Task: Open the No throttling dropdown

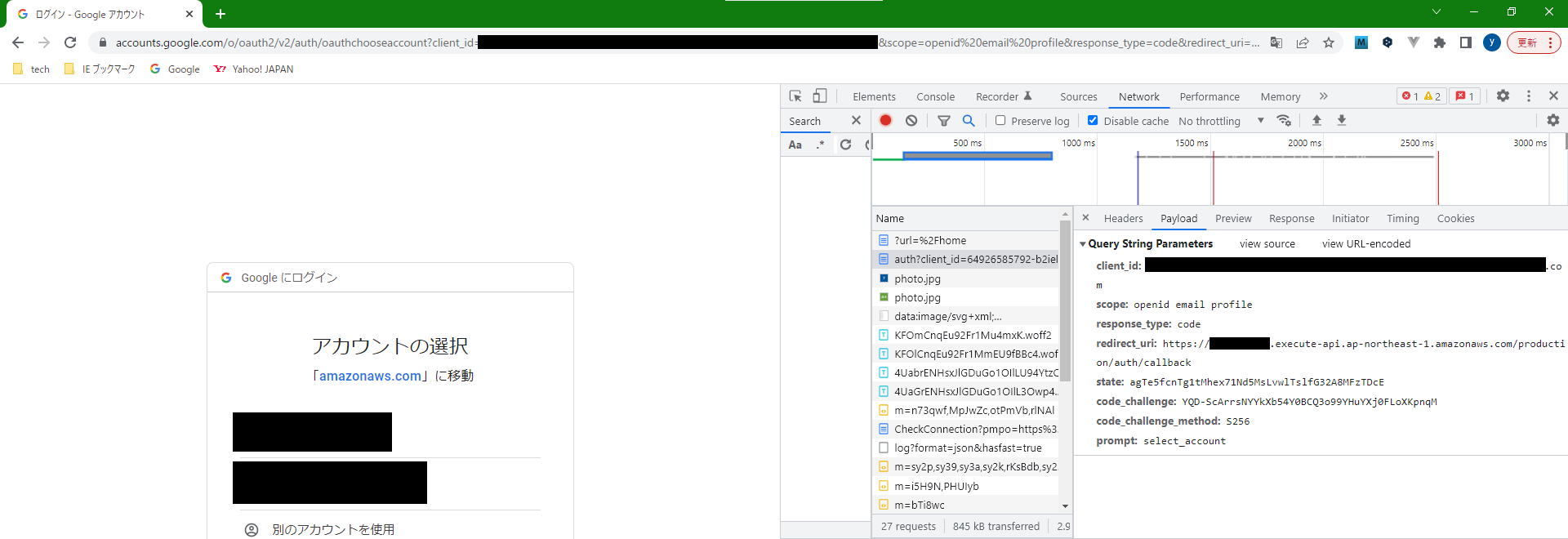Action: coord(1221,121)
